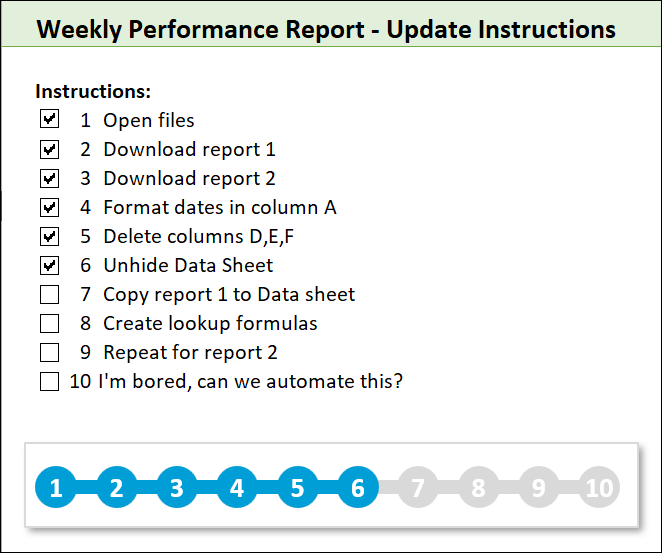Viewport: 662px width, 553px height.
Task: Uncheck the 'Unhide Data Sheet' checkbox
Action: pyautogui.click(x=49, y=266)
